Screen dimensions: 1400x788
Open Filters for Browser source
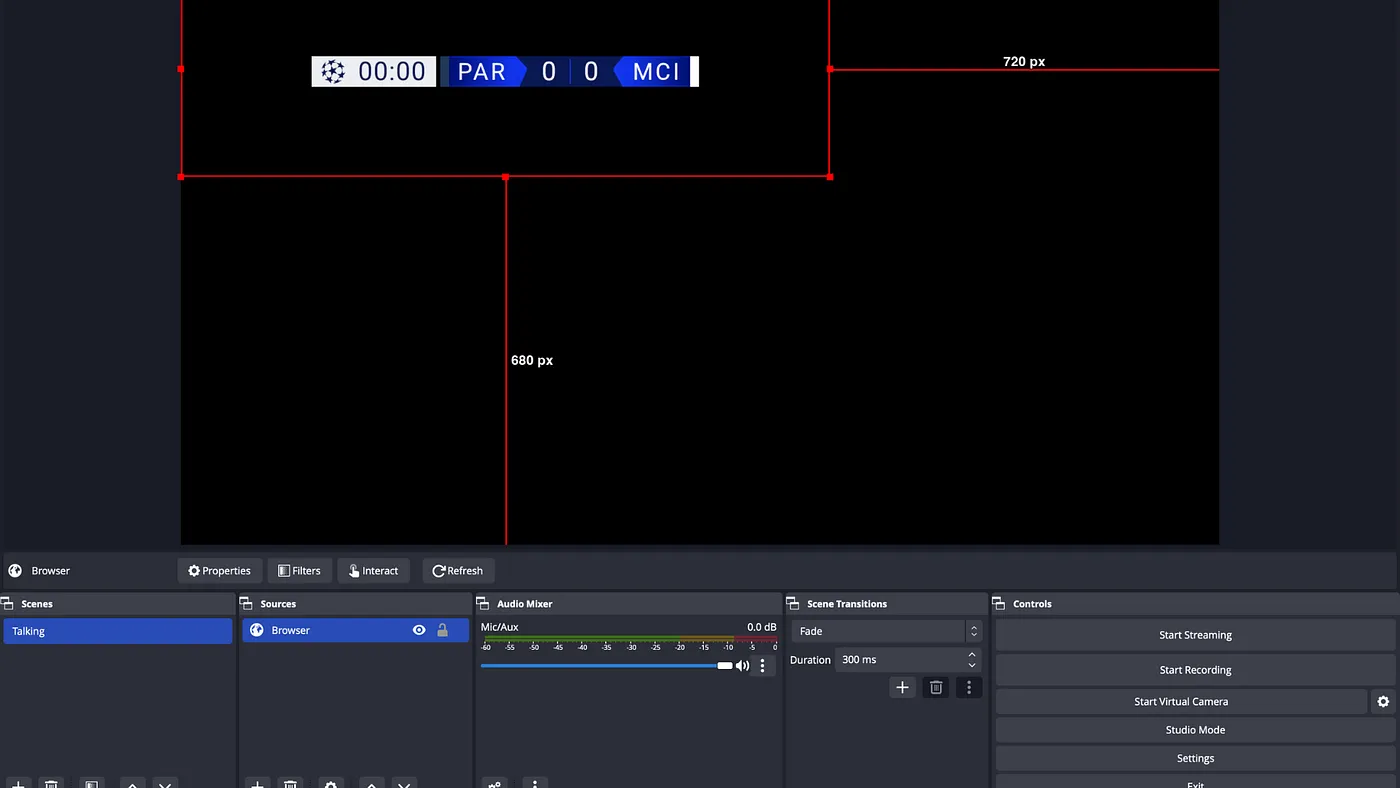(300, 571)
